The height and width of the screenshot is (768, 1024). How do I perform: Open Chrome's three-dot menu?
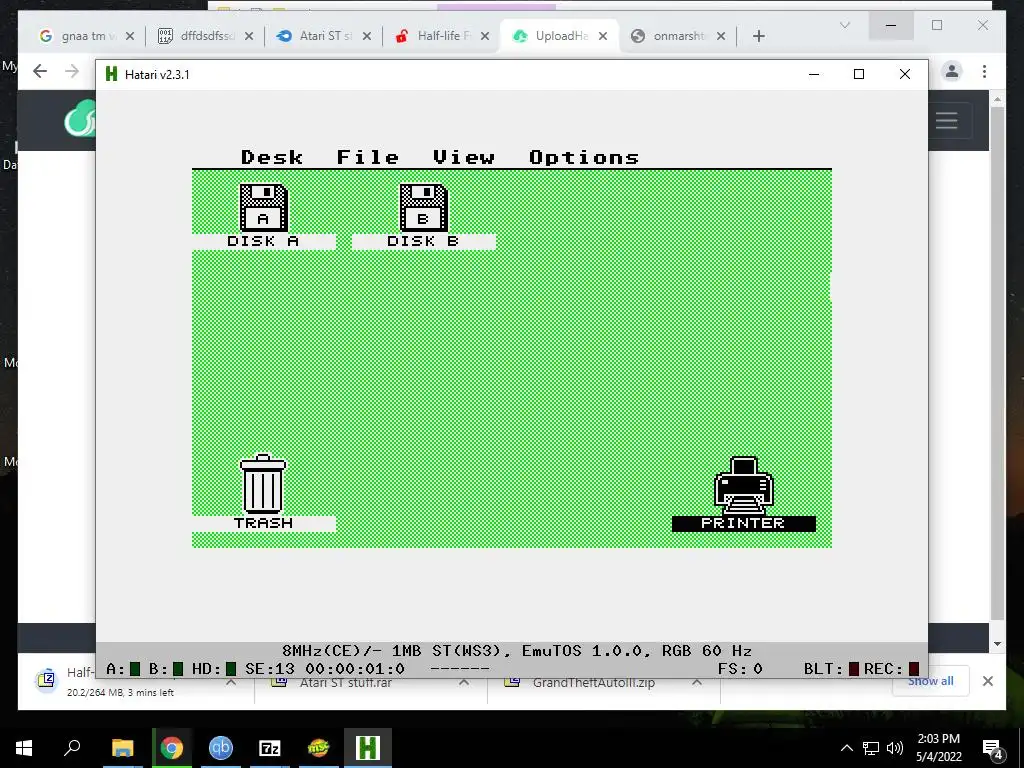pyautogui.click(x=984, y=71)
